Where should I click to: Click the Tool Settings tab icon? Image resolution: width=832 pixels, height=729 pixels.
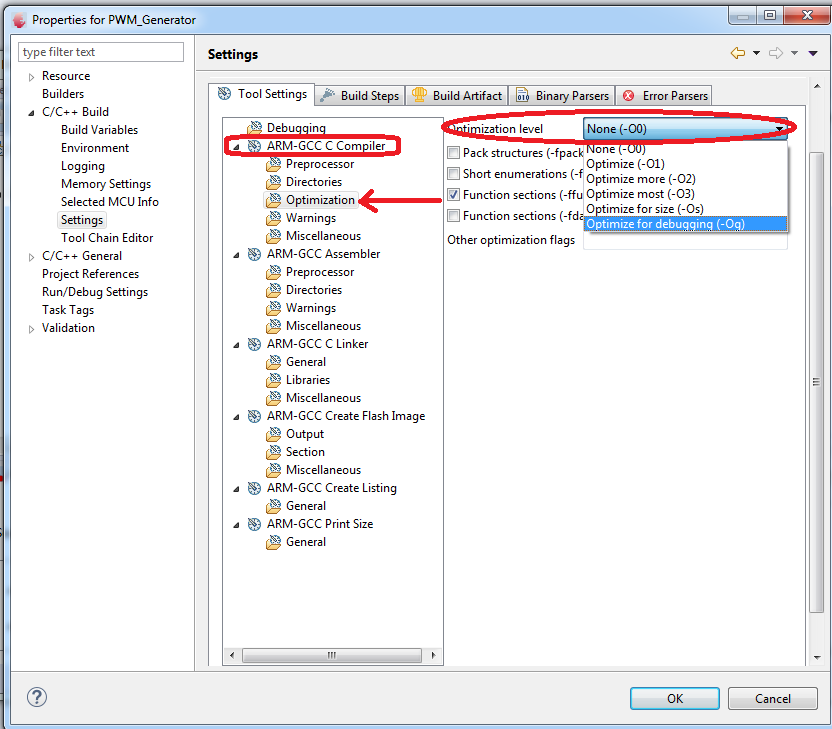(x=224, y=94)
